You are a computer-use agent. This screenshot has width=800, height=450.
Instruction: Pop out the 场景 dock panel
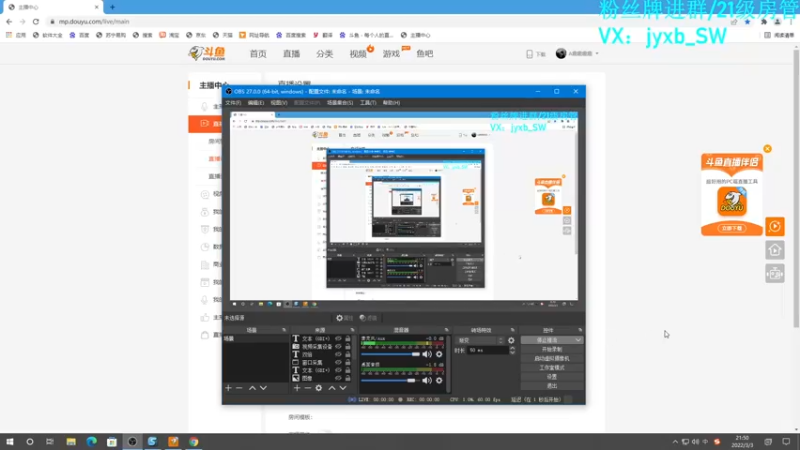click(x=284, y=330)
